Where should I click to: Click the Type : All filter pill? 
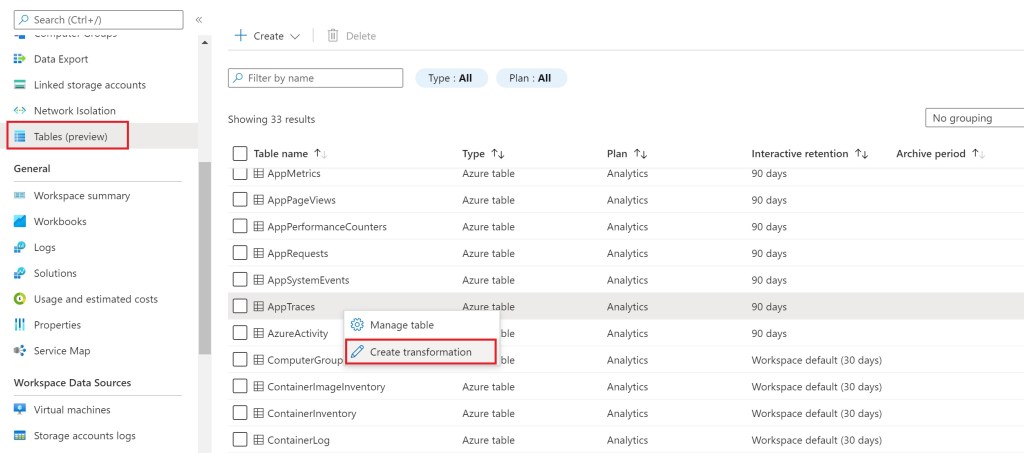(450, 78)
